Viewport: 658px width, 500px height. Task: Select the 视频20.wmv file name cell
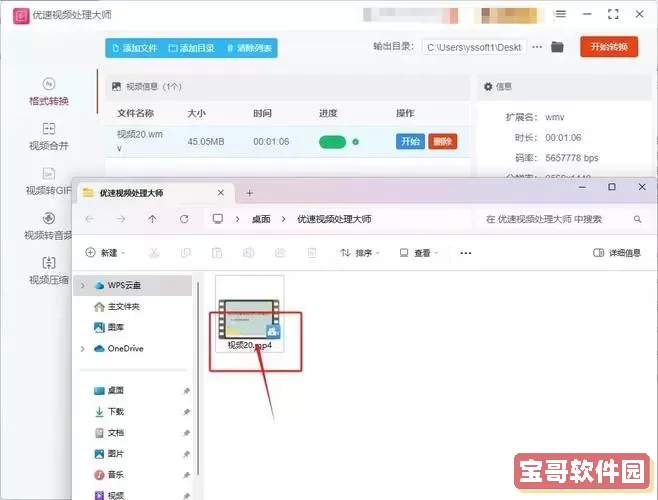140,141
